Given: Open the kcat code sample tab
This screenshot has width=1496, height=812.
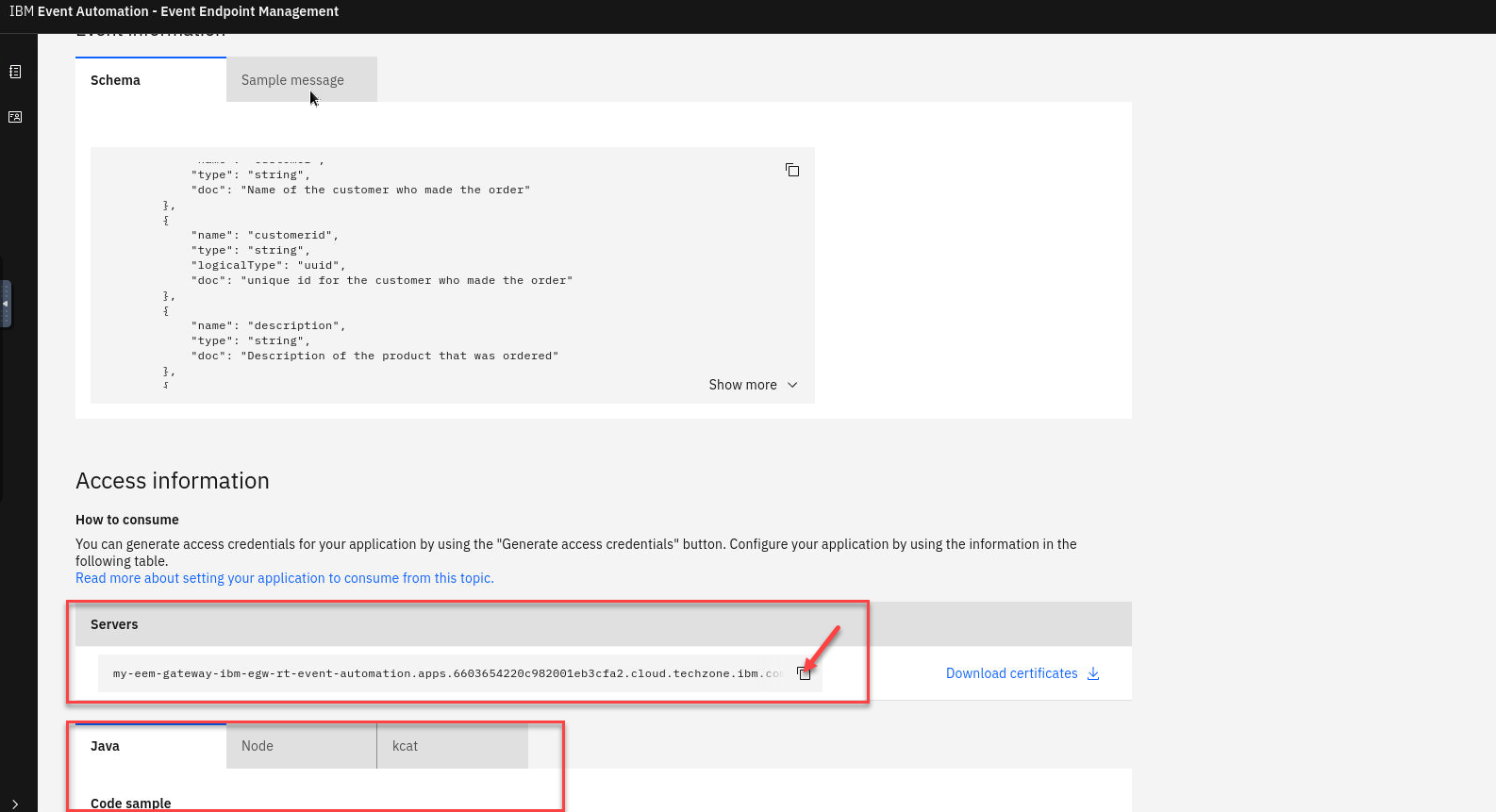Looking at the screenshot, I should [x=405, y=746].
